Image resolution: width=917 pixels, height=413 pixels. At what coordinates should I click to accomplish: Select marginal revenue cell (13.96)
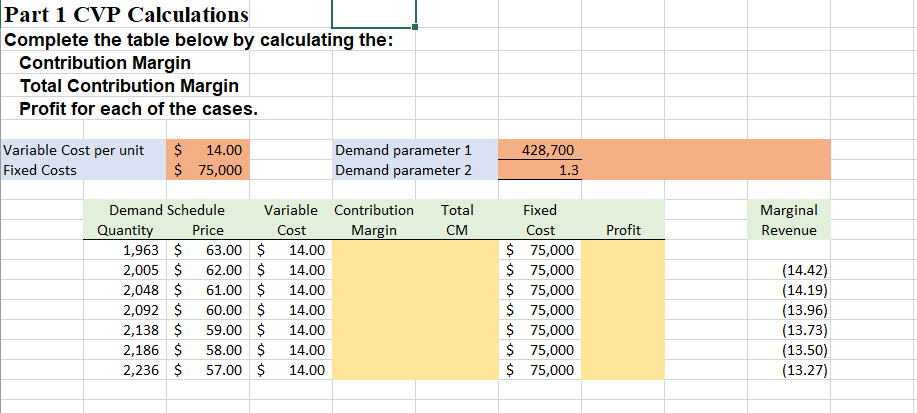(x=789, y=310)
